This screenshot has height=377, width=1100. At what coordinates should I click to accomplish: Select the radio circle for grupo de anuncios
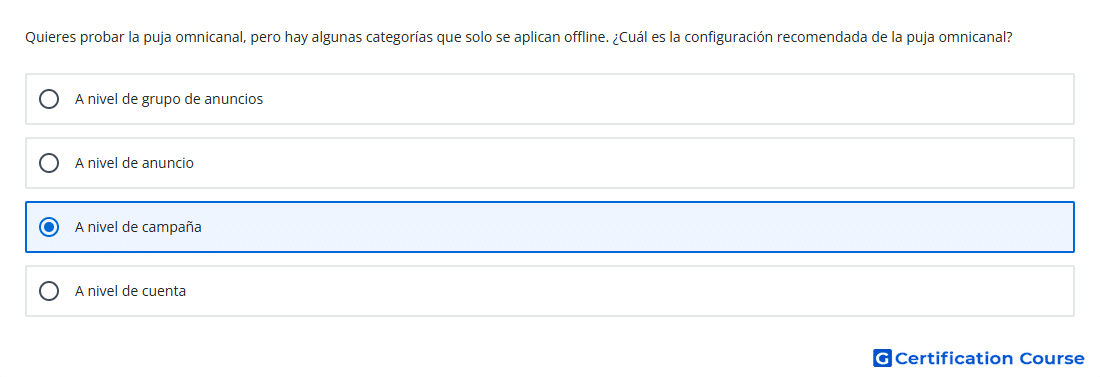(x=49, y=99)
